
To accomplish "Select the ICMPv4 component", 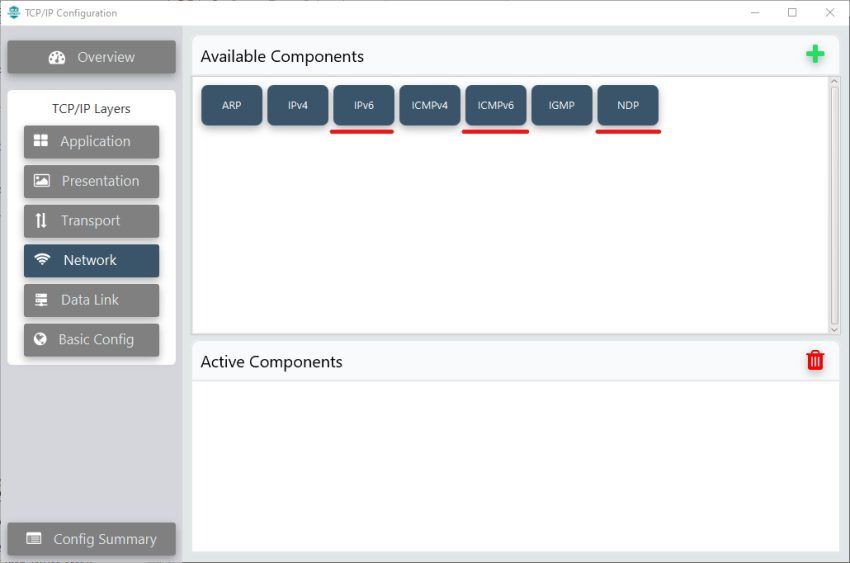I will click(430, 105).
